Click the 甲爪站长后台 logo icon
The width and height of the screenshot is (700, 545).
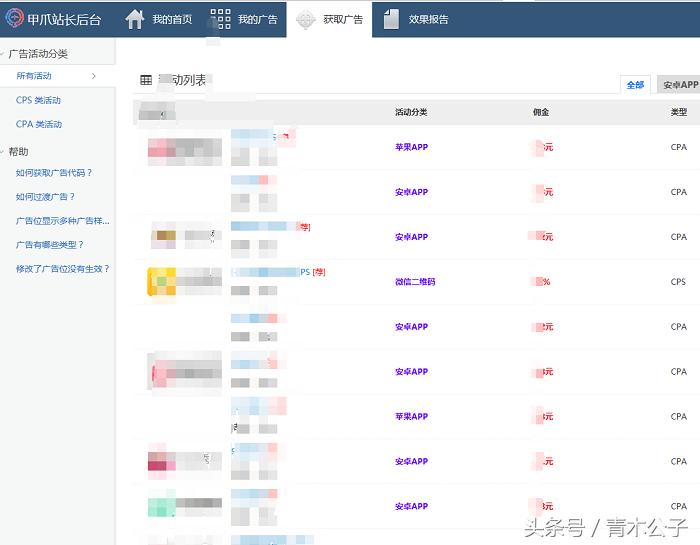pos(15,19)
